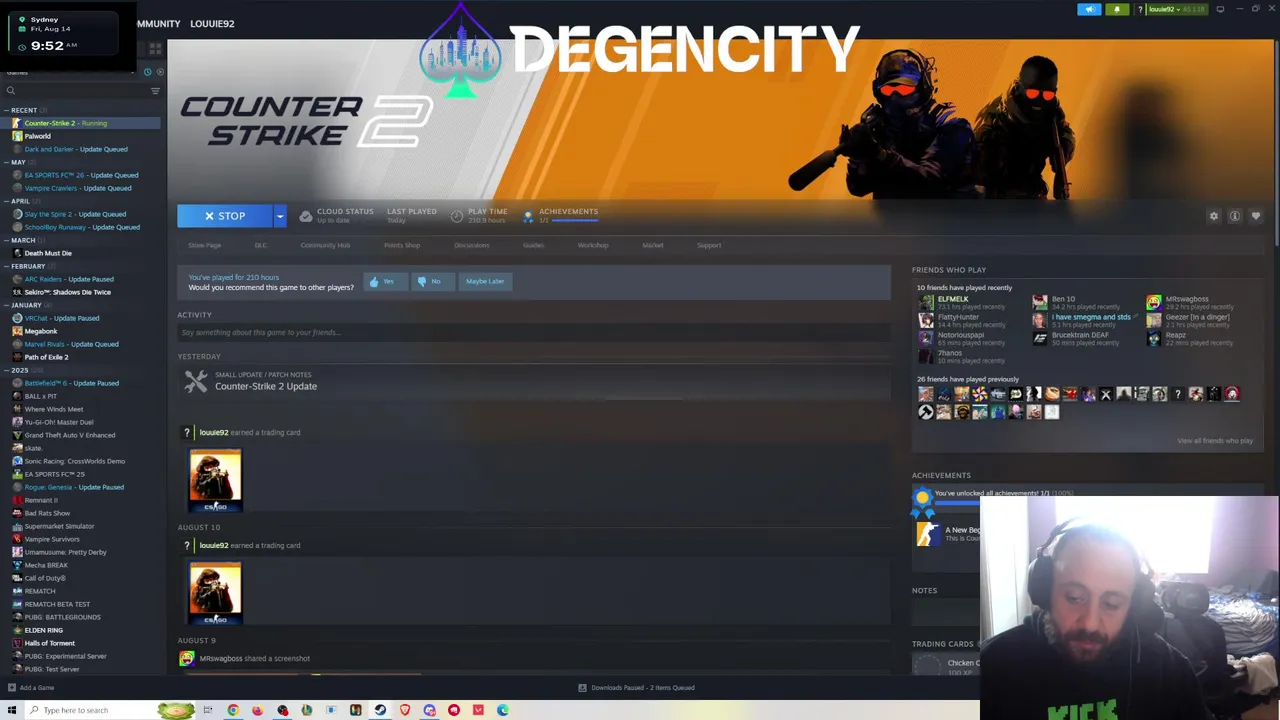Open Big Picture mode monitor icon
1280x720 pixels.
tap(1220, 9)
